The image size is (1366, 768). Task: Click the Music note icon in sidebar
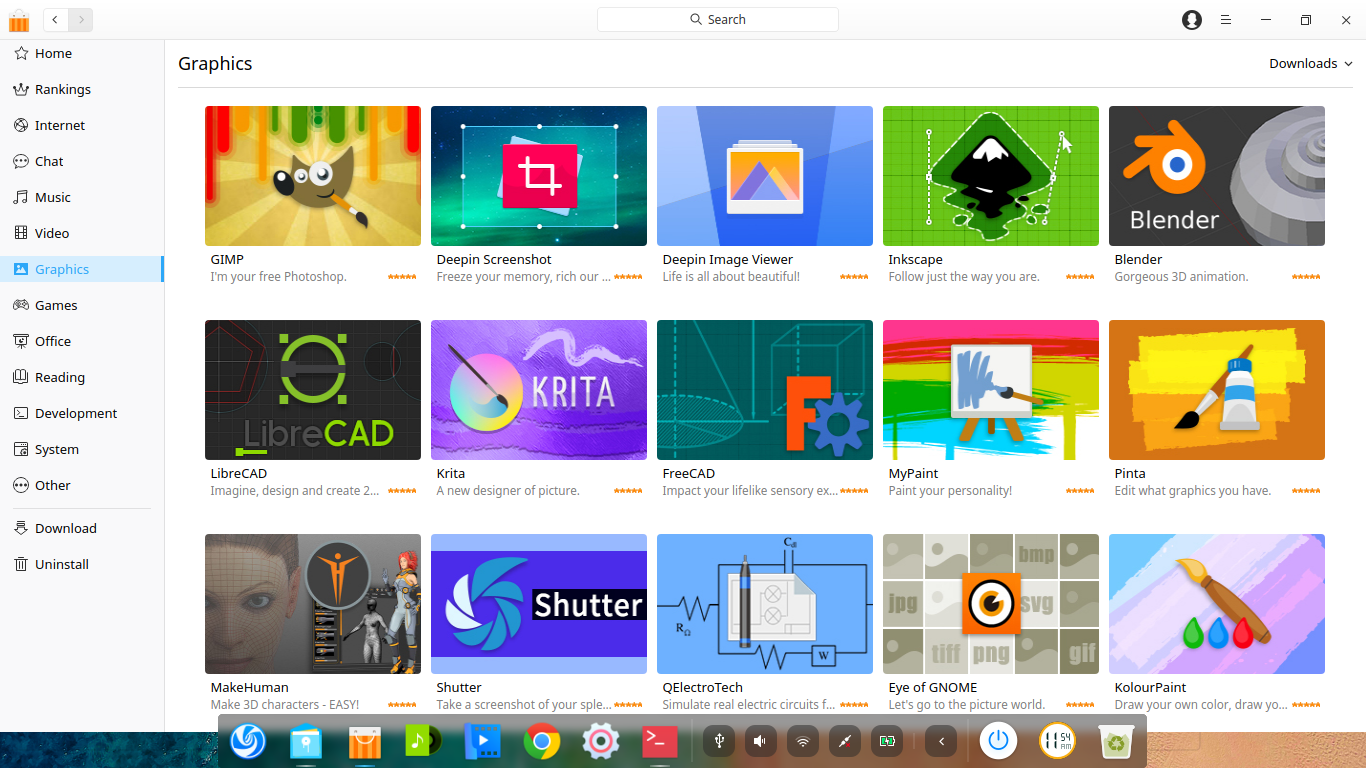pyautogui.click(x=20, y=197)
